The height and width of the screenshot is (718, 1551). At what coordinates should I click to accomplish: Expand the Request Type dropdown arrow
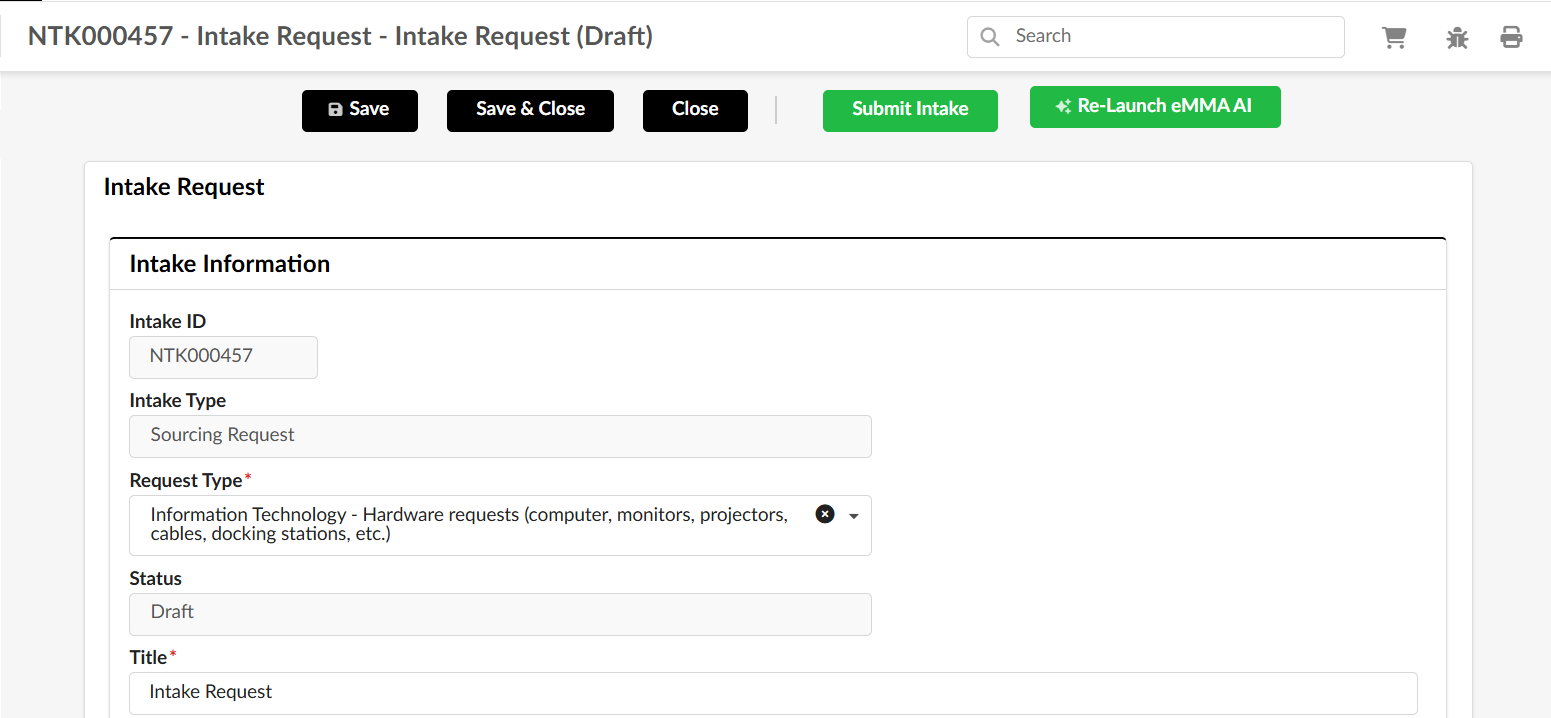coord(853,515)
